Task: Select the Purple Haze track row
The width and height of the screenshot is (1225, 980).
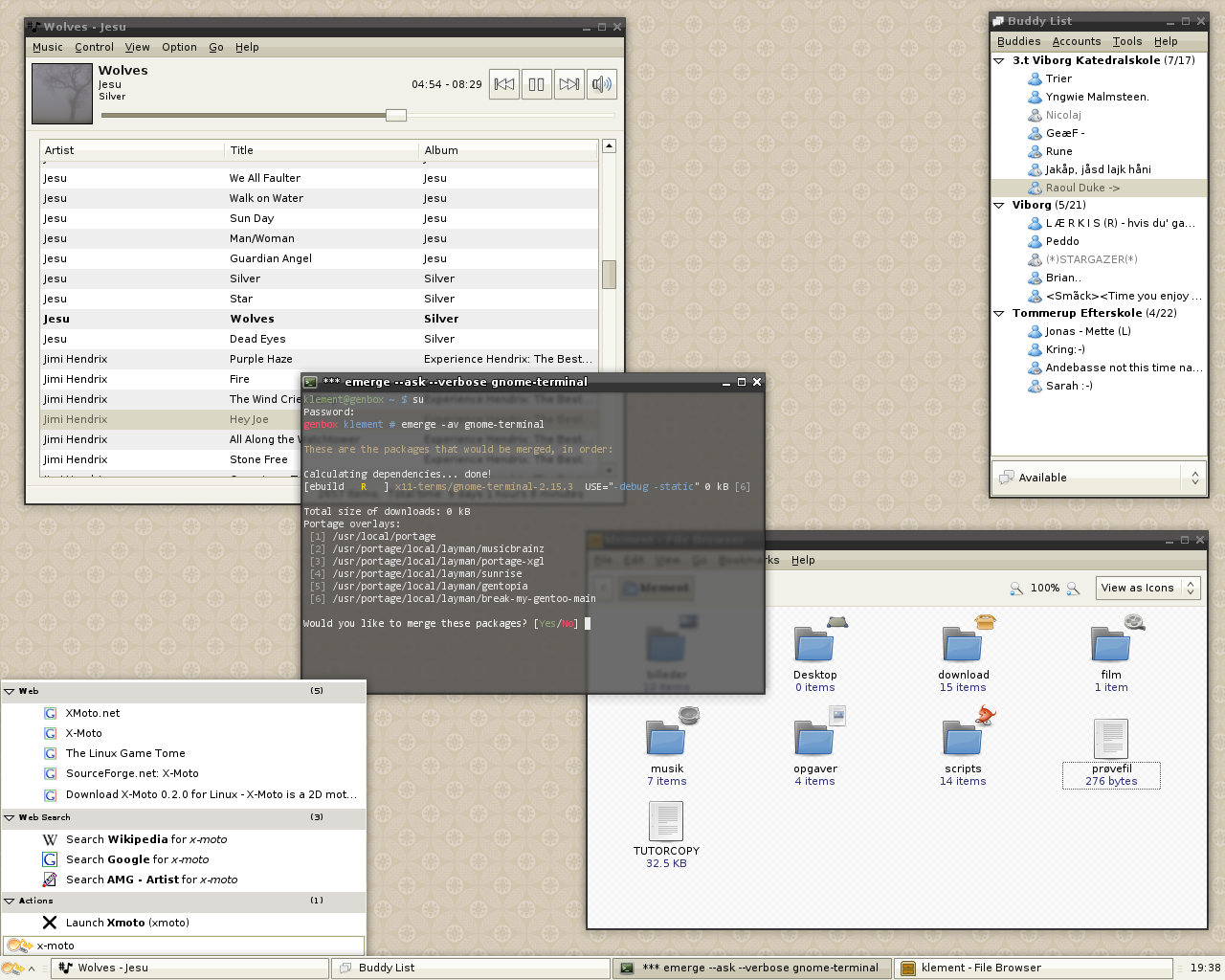Action: [320, 359]
